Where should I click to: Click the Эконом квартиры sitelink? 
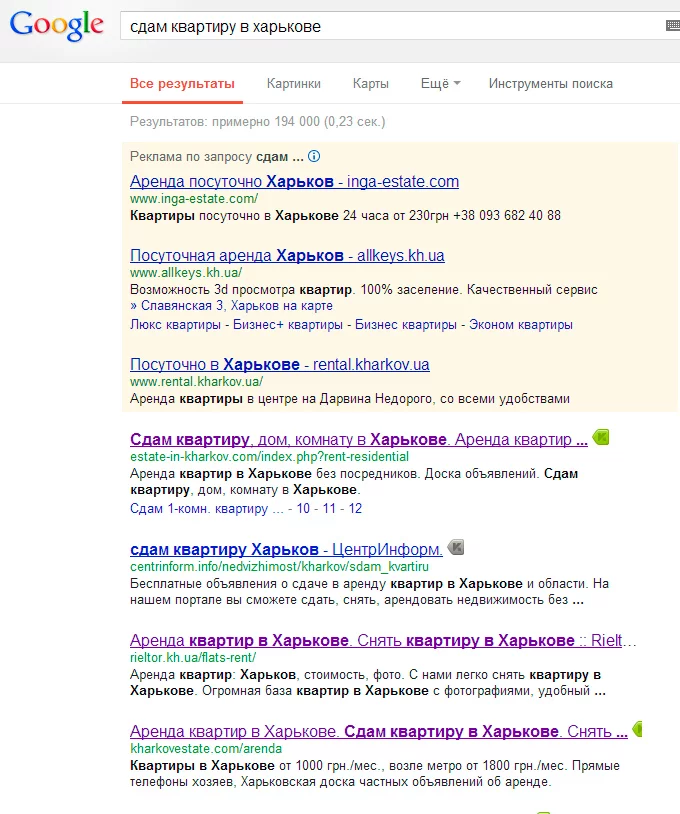521,325
